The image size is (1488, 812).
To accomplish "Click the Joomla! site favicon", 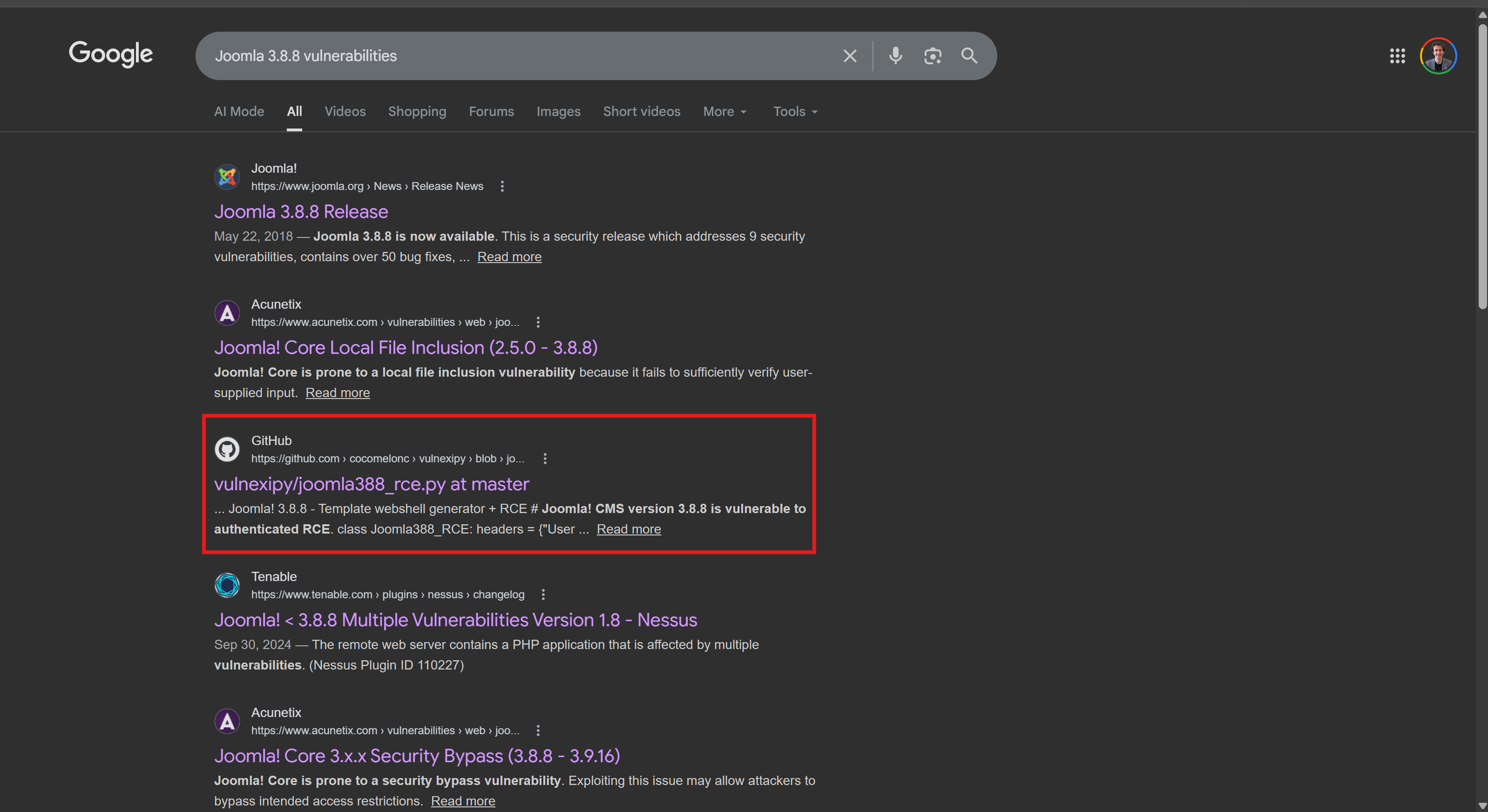I will point(227,177).
